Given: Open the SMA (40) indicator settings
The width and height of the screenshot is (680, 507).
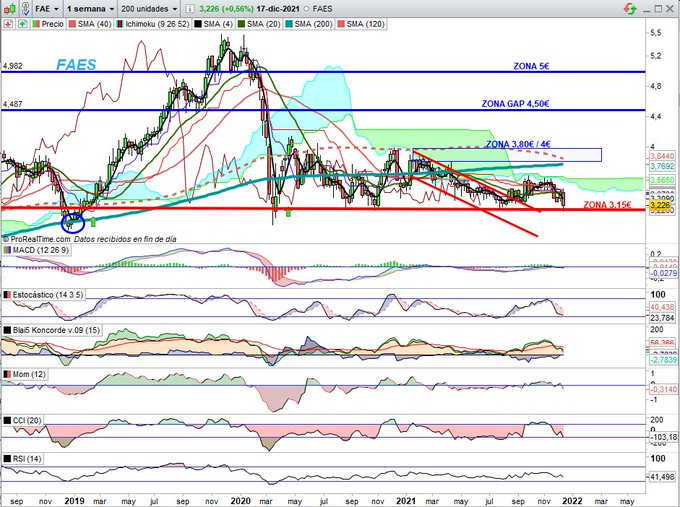Looking at the screenshot, I should [x=95, y=24].
